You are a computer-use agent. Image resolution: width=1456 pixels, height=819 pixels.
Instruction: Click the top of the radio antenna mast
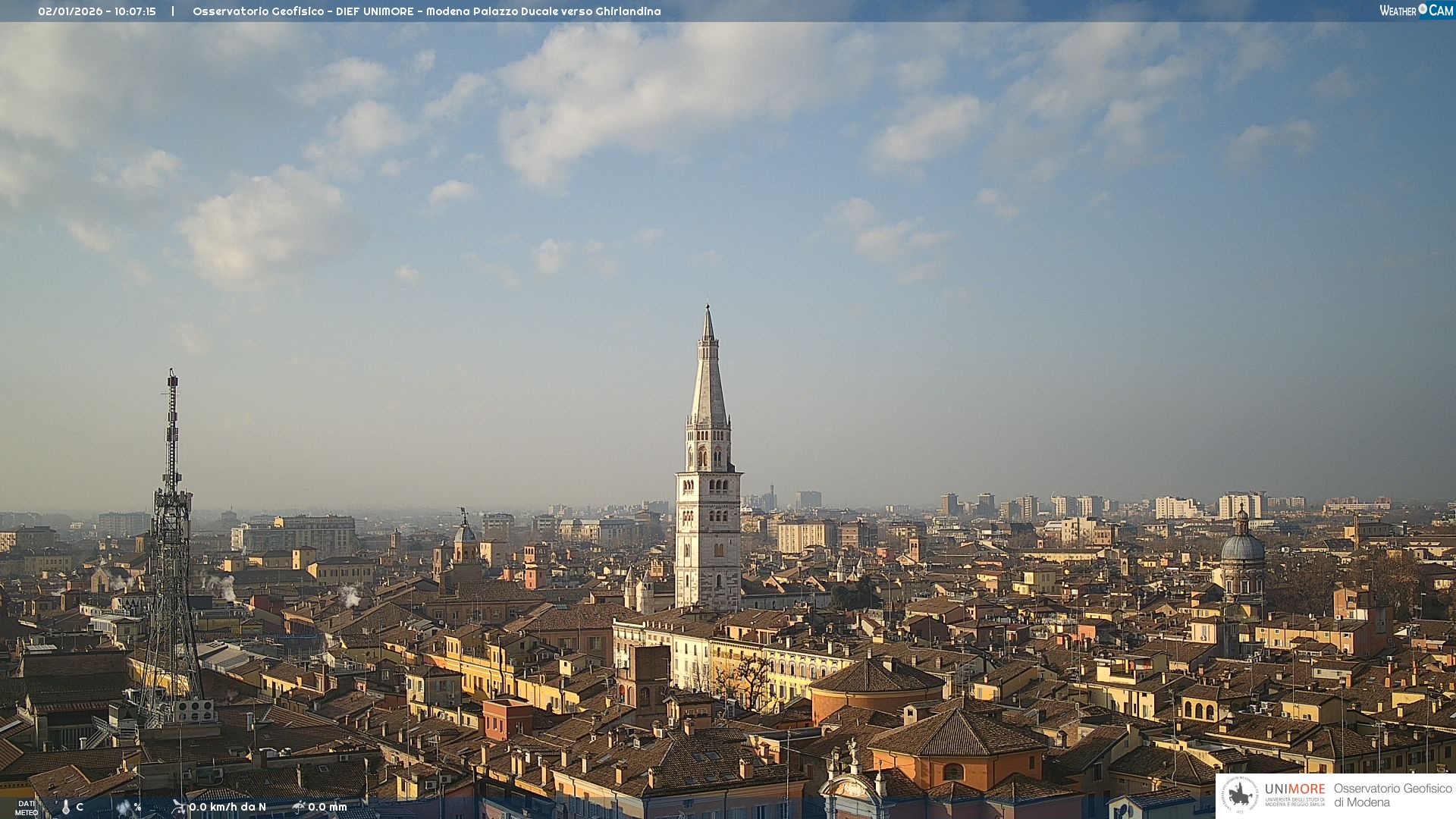click(172, 374)
